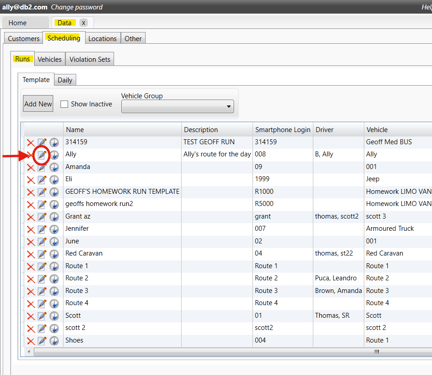Toggle the Show Inactive checkbox
The image size is (432, 375).
click(64, 104)
